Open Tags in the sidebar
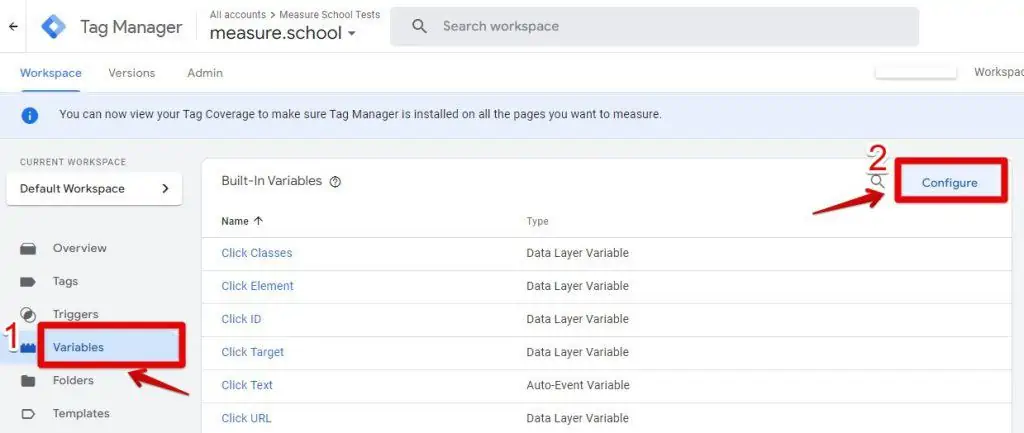1024x433 pixels. point(65,281)
